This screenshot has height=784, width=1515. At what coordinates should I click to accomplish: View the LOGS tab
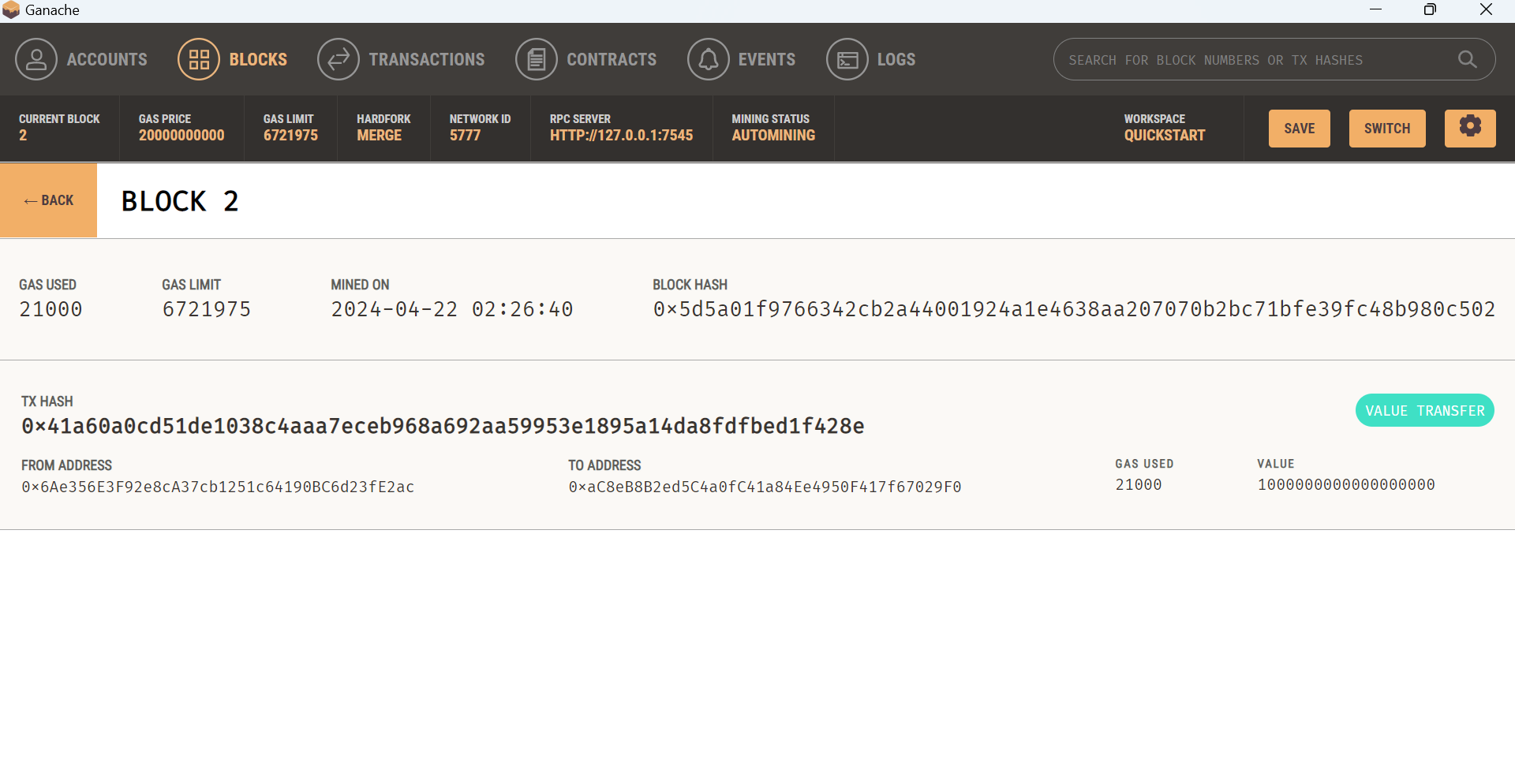click(896, 59)
